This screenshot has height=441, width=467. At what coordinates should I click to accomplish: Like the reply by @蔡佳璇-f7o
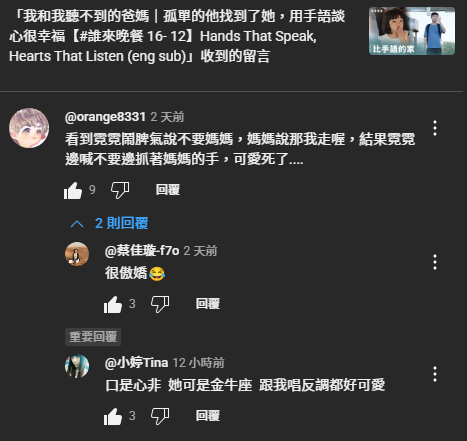point(113,305)
